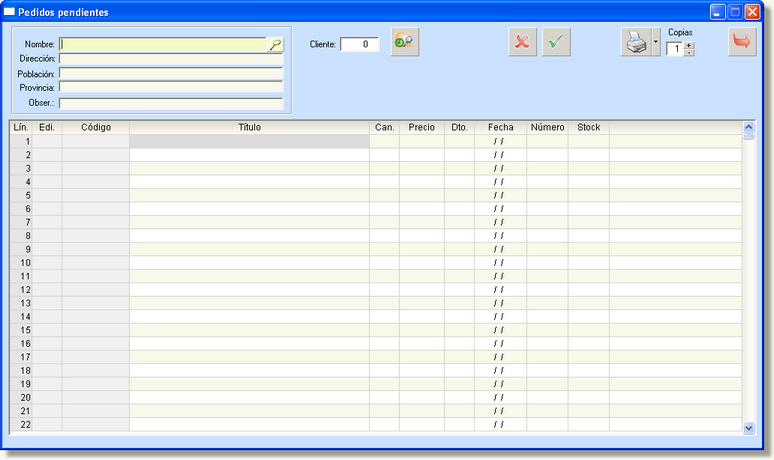Viewport: 774px width, 460px height.
Task: Click the Provincia text field
Action: click(171, 87)
